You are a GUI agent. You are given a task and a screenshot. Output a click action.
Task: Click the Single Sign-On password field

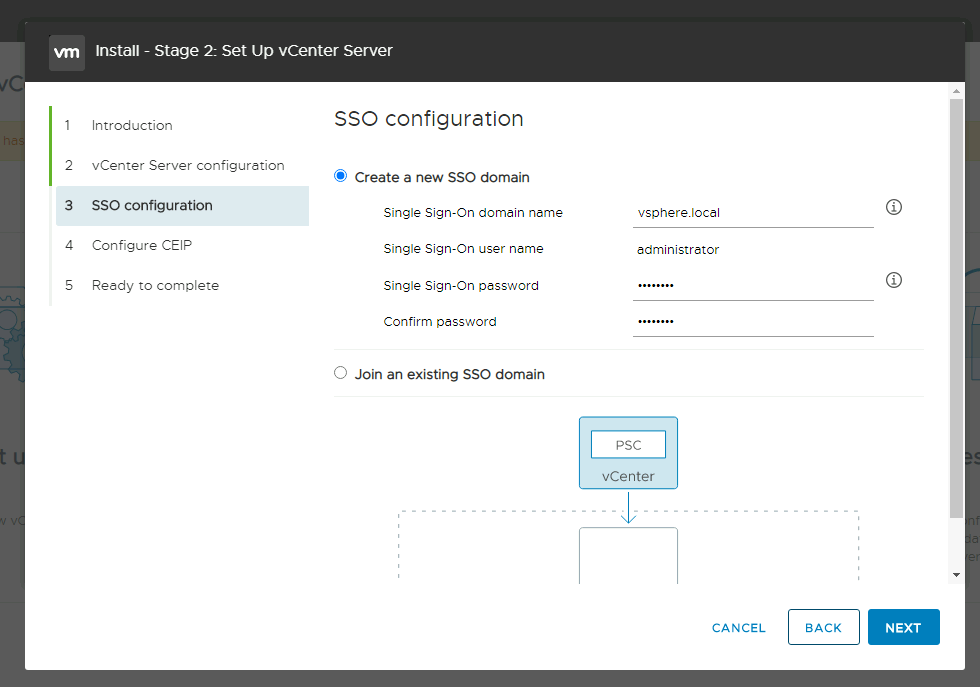click(752, 286)
